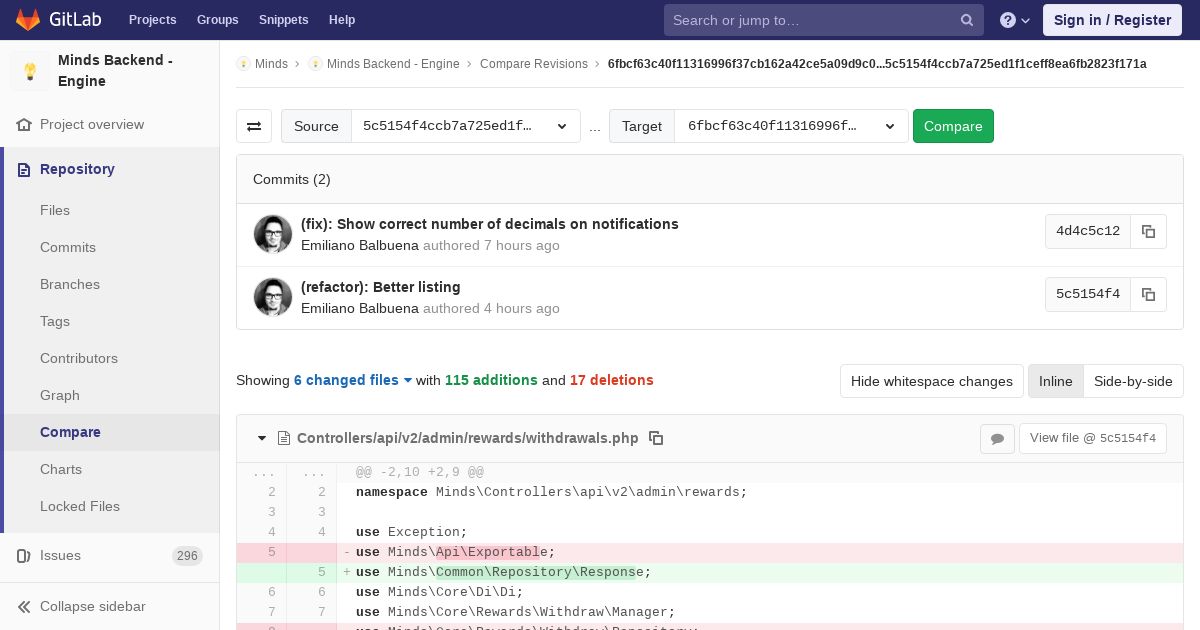The image size is (1200, 630).
Task: Switch to Side-by-side diff view
Action: [x=1133, y=381]
